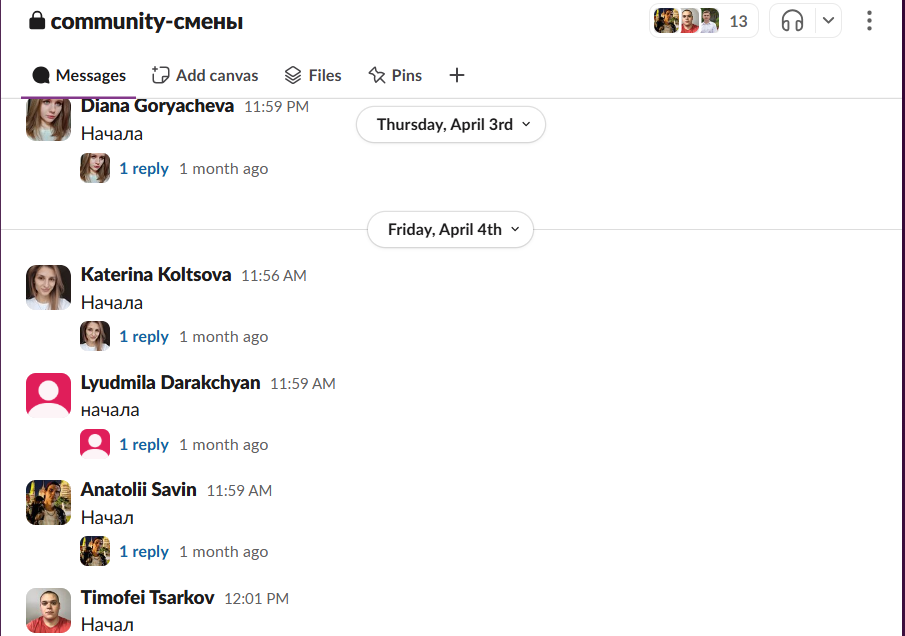
Task: Expand the Thursday, April 3rd date dropdown
Action: [x=451, y=125]
